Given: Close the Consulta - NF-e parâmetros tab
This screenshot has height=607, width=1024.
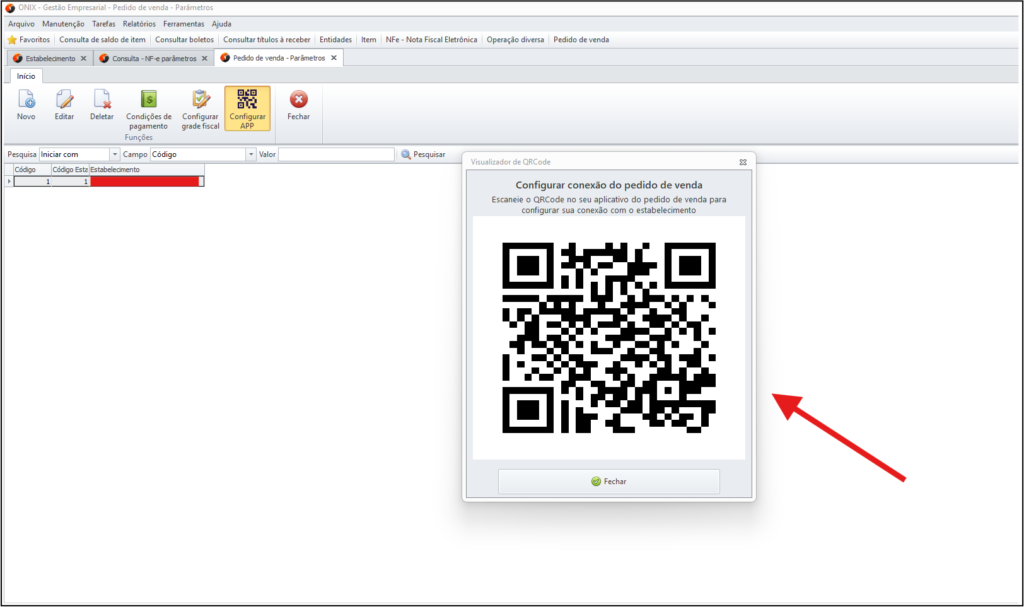Looking at the screenshot, I should point(204,58).
